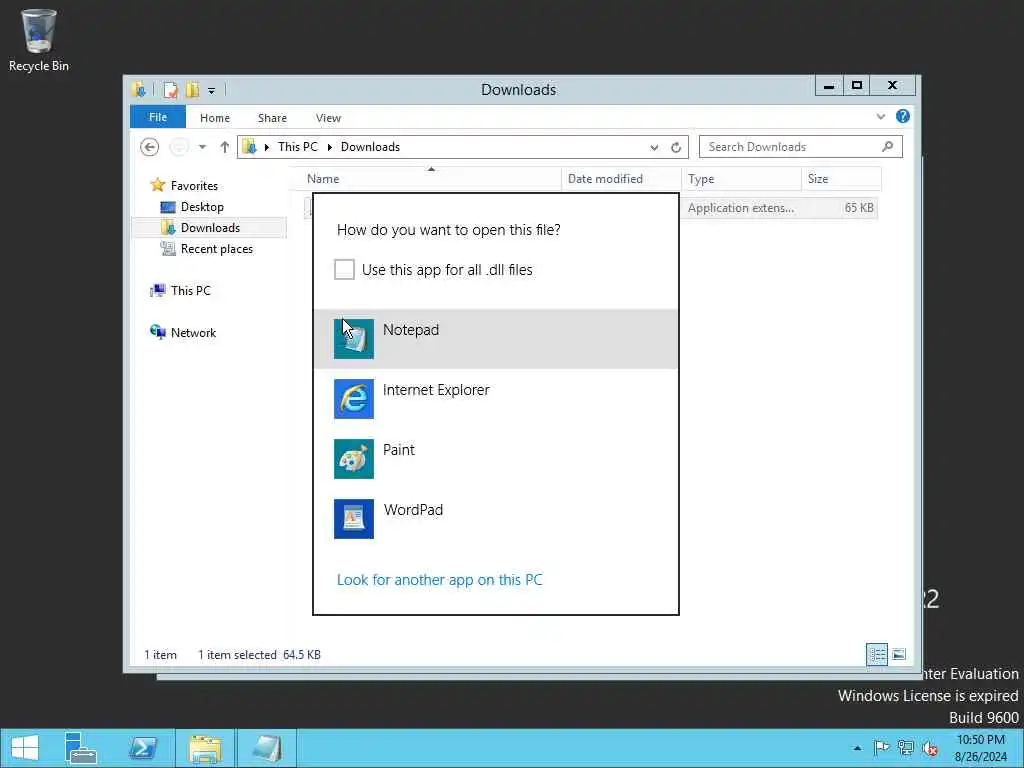Click the 65 KB size cell
This screenshot has width=1024, height=768.
pyautogui.click(x=859, y=208)
